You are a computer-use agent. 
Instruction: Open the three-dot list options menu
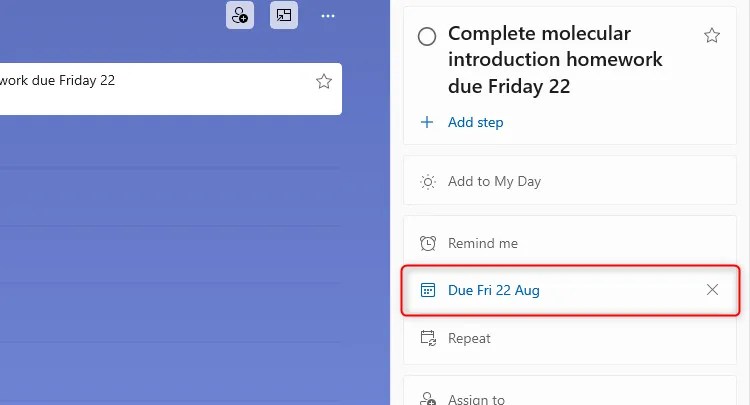328,16
